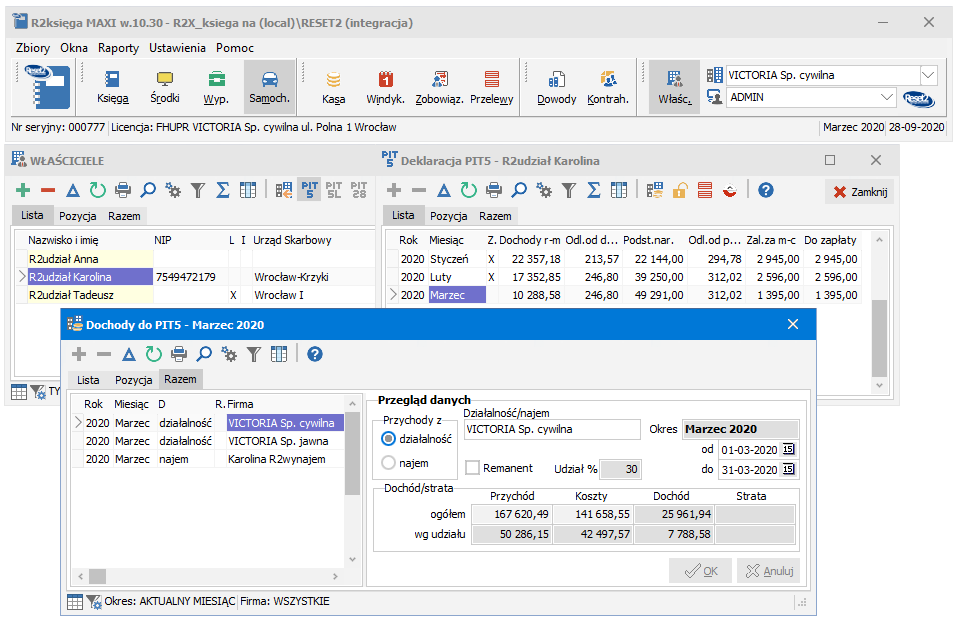Image resolution: width=957 pixels, height=620 pixels.
Task: Click the red list icon in Deklaracja PIT5 toolbar
Action: point(705,190)
